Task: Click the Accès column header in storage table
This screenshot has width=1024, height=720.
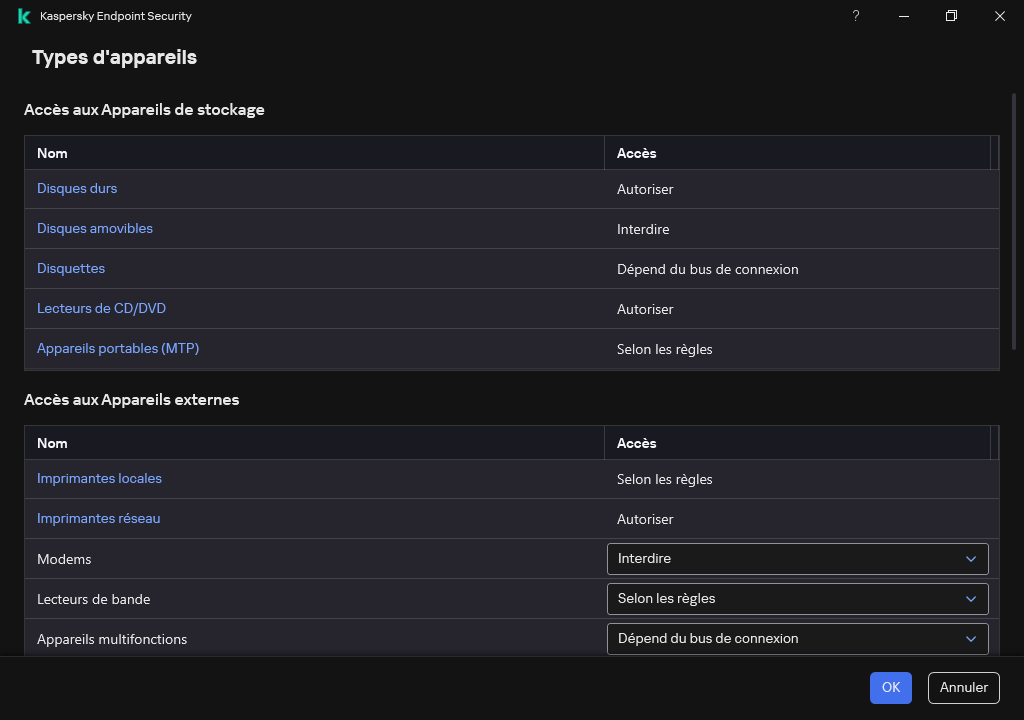Action: tap(637, 153)
